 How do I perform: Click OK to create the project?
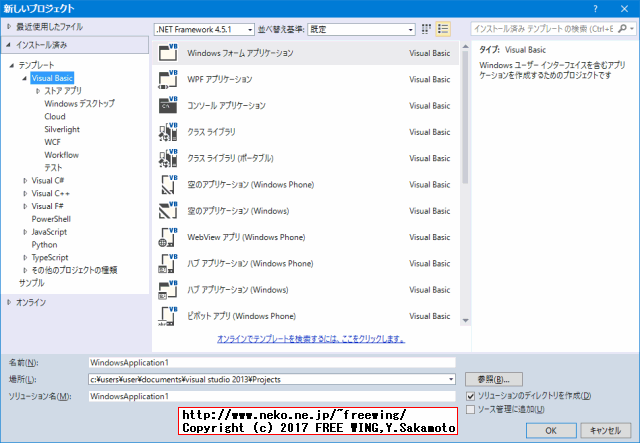click(551, 430)
